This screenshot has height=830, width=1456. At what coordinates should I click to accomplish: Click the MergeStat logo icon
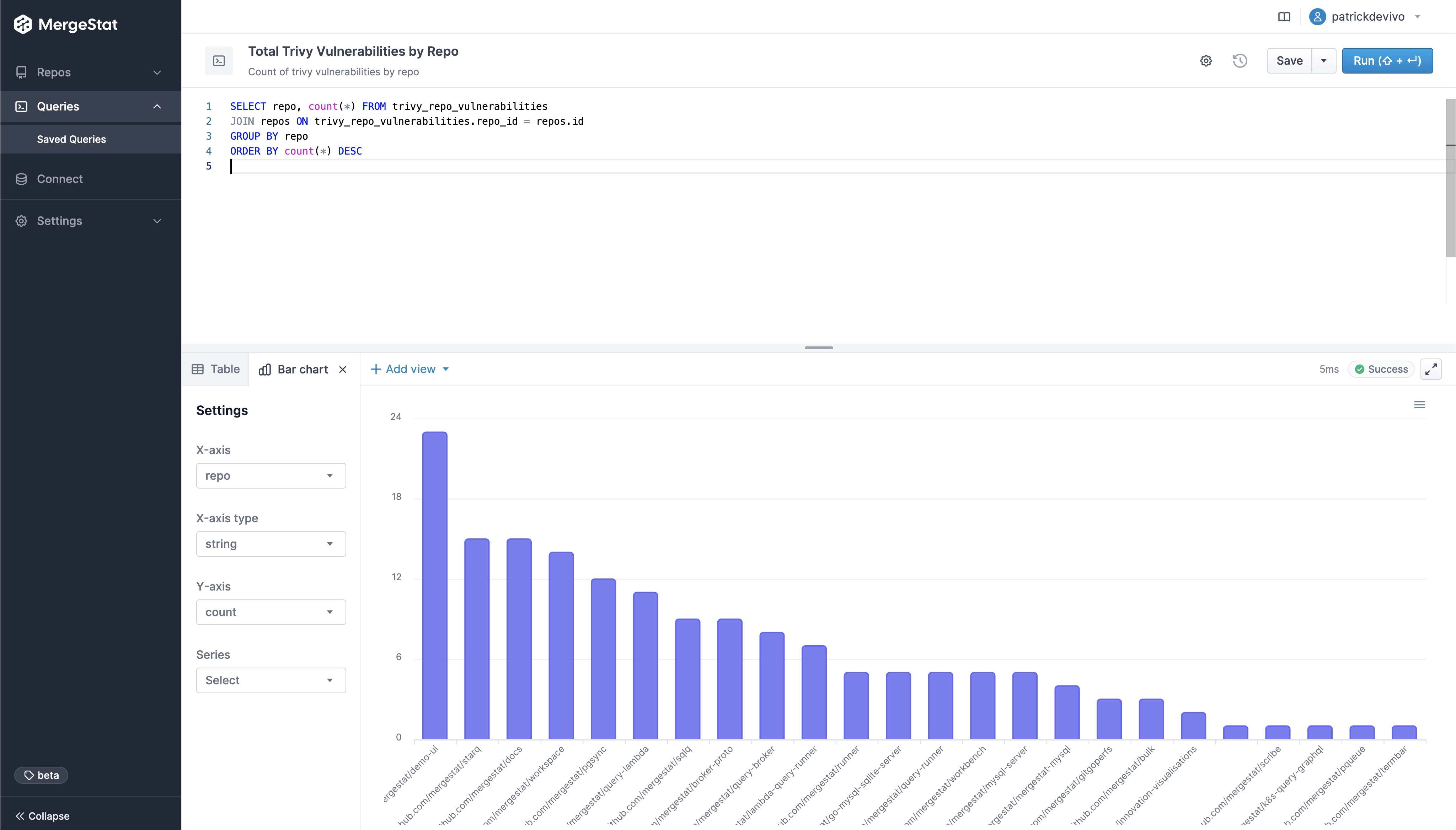pos(23,25)
